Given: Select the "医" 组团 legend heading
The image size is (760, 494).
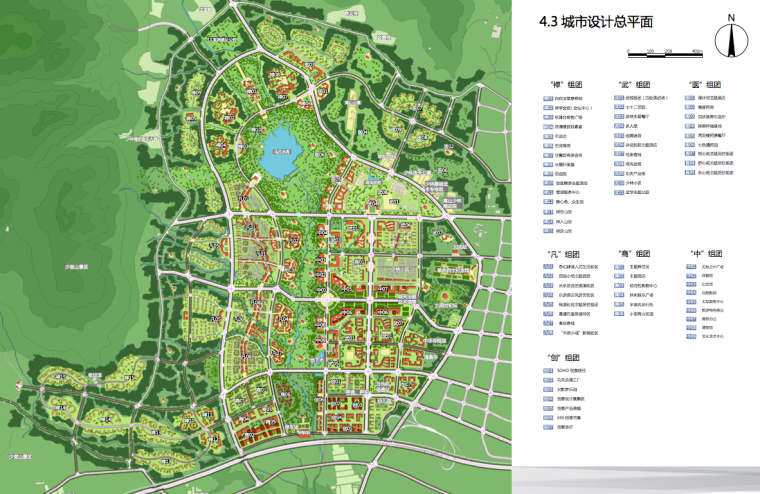Looking at the screenshot, I should point(705,85).
